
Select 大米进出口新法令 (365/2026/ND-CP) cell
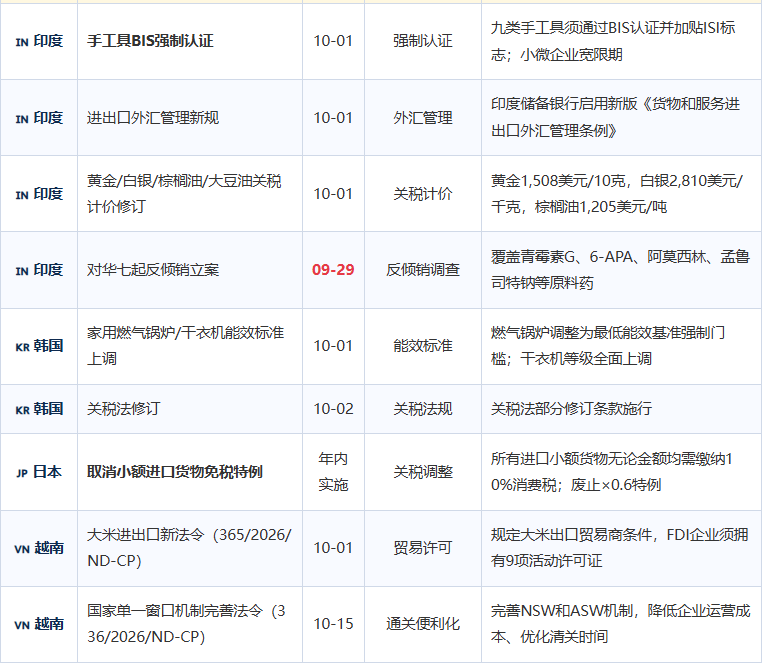coord(189,548)
